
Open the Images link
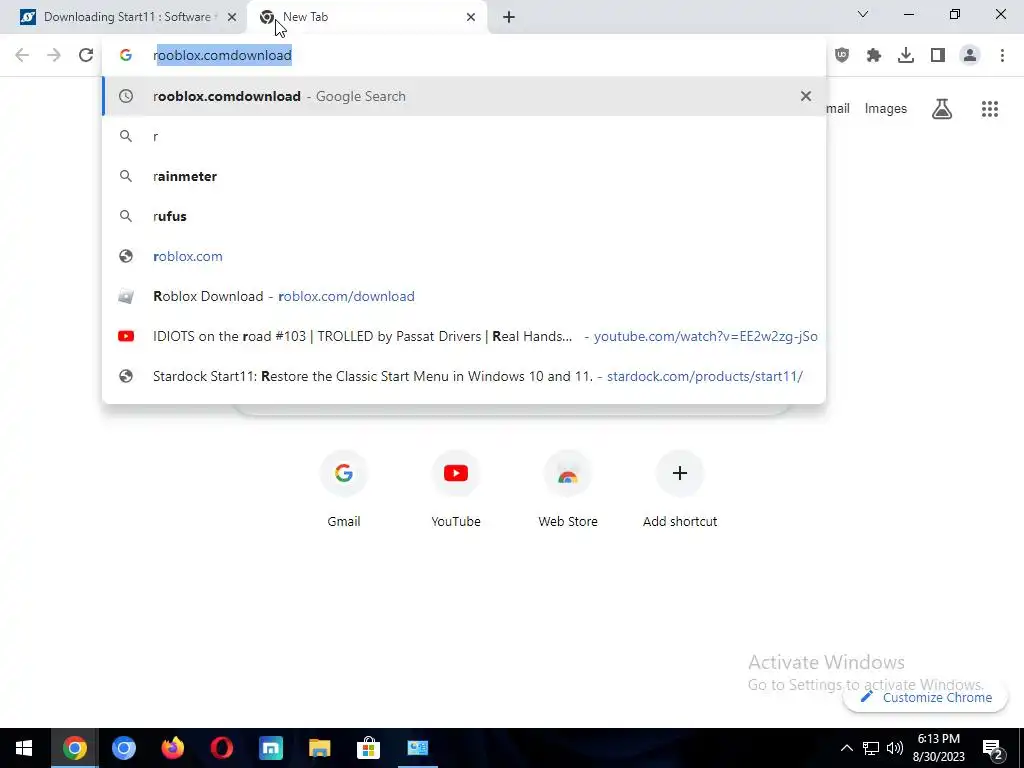click(x=886, y=109)
